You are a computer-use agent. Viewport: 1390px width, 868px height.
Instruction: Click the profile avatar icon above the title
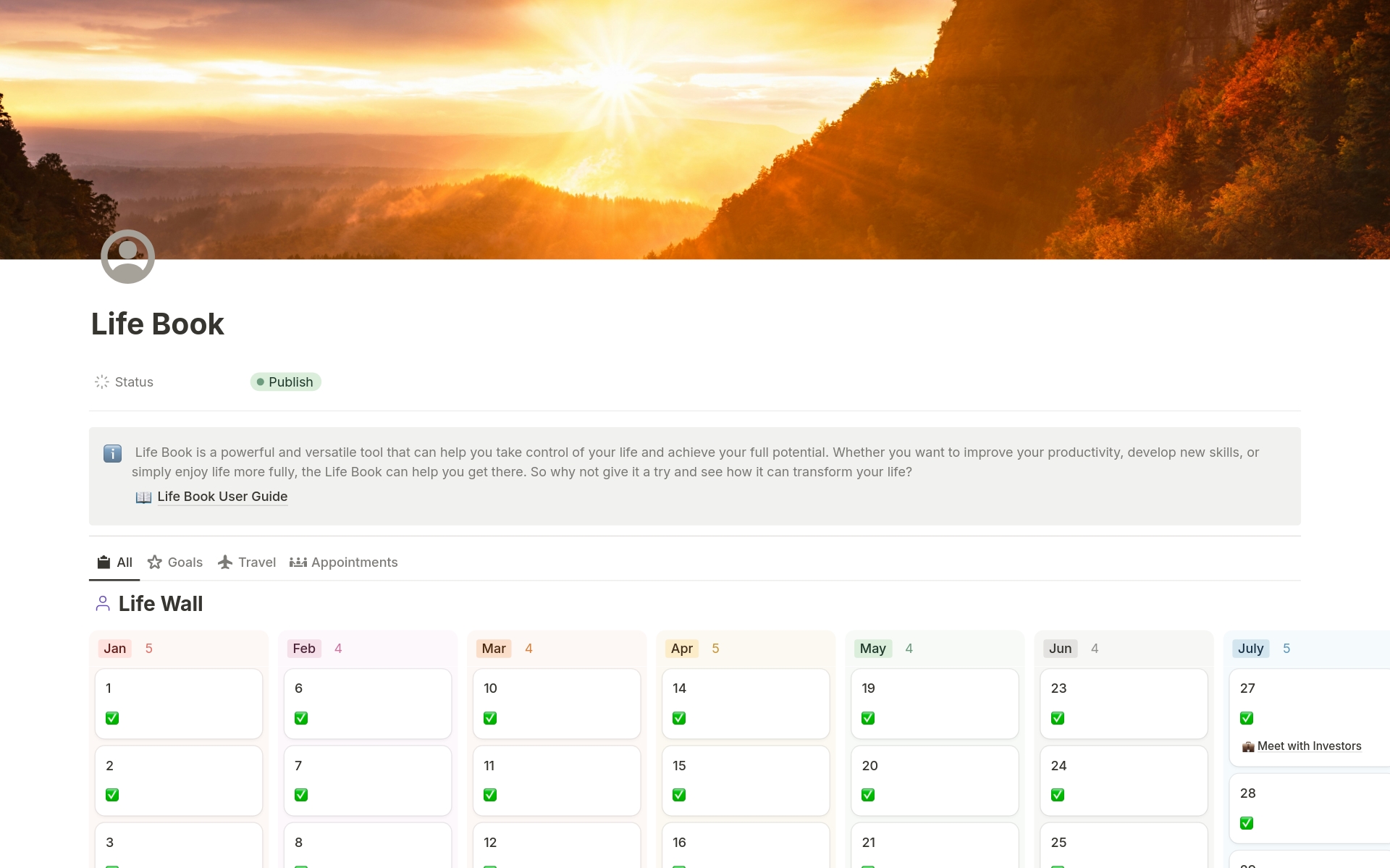[x=128, y=256]
